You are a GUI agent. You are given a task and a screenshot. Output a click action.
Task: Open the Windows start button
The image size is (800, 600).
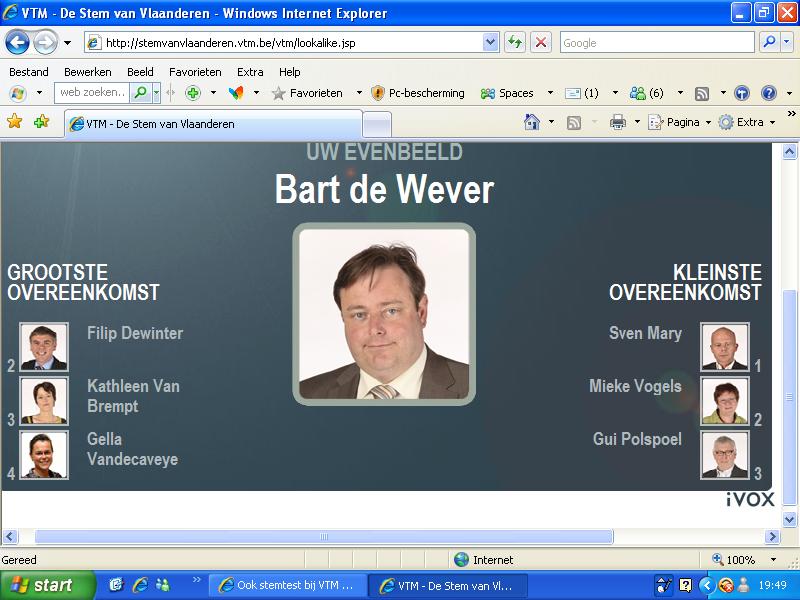point(47,585)
